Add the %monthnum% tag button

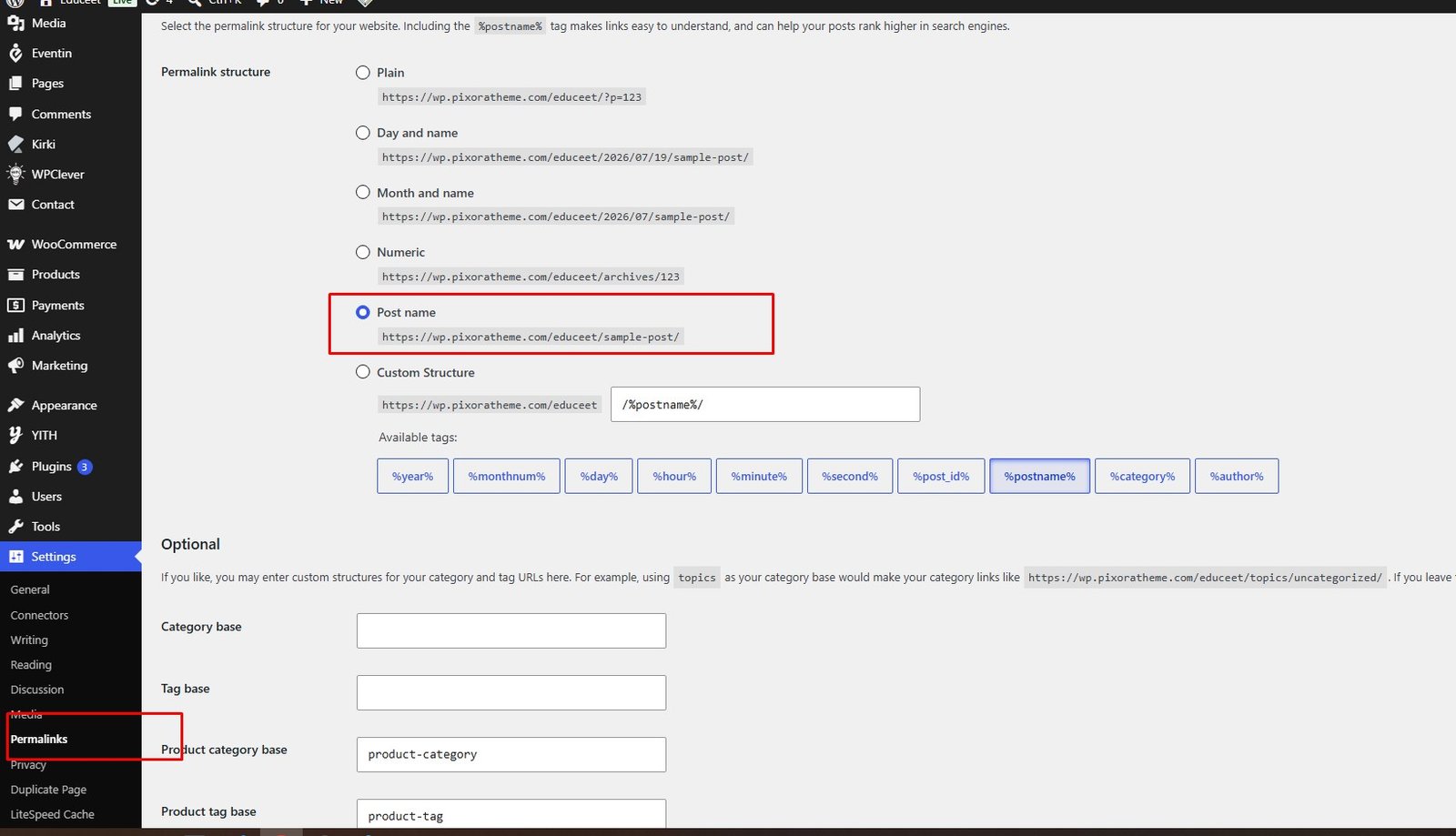tap(507, 476)
